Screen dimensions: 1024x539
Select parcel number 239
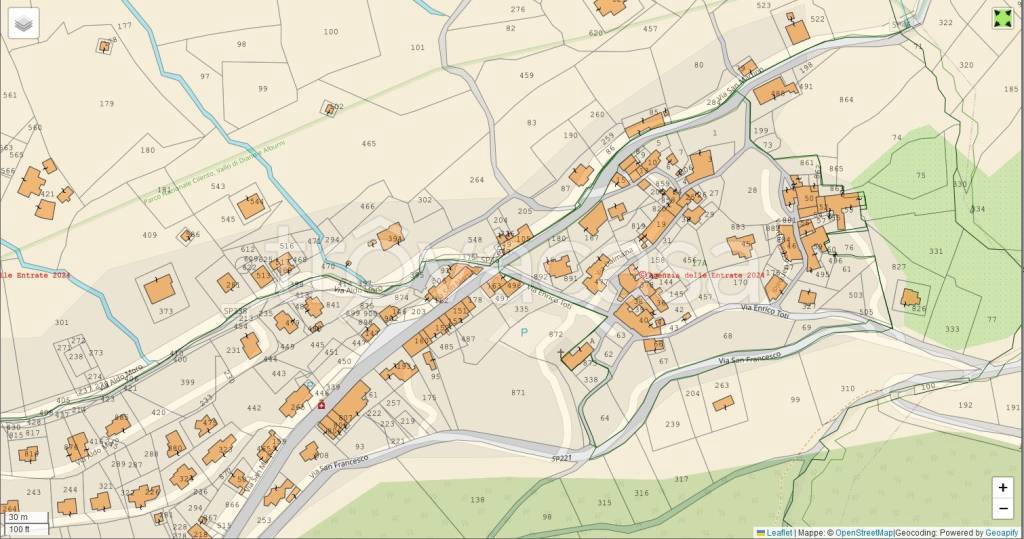[672, 424]
